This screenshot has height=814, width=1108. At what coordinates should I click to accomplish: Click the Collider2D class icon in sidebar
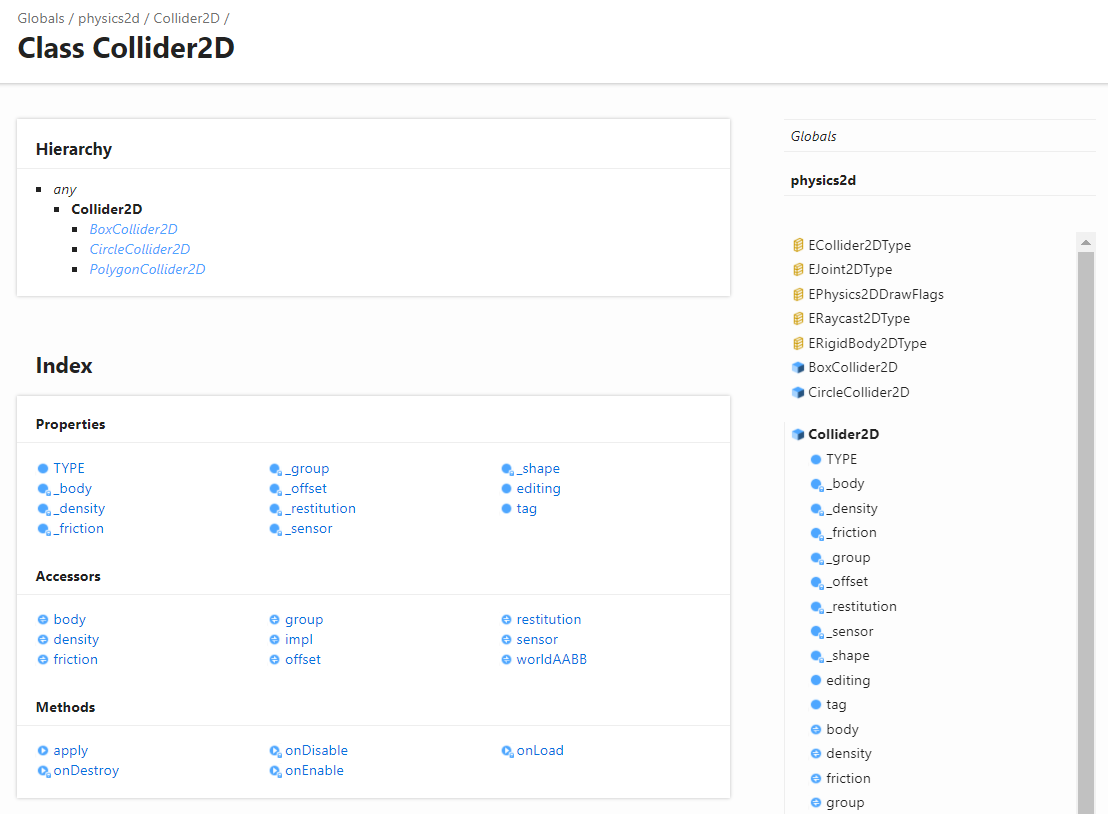(x=798, y=434)
